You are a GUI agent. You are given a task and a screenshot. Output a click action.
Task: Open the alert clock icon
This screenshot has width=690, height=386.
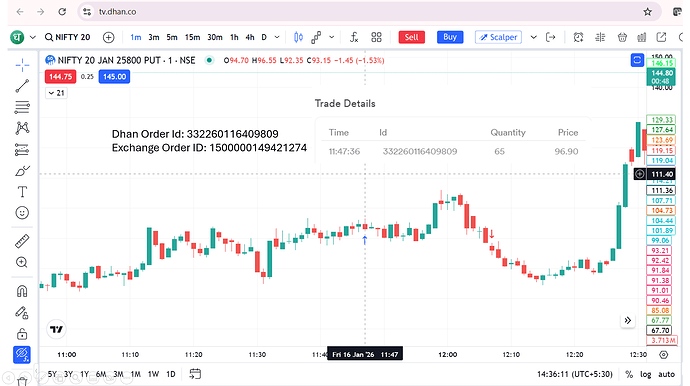click(x=578, y=37)
